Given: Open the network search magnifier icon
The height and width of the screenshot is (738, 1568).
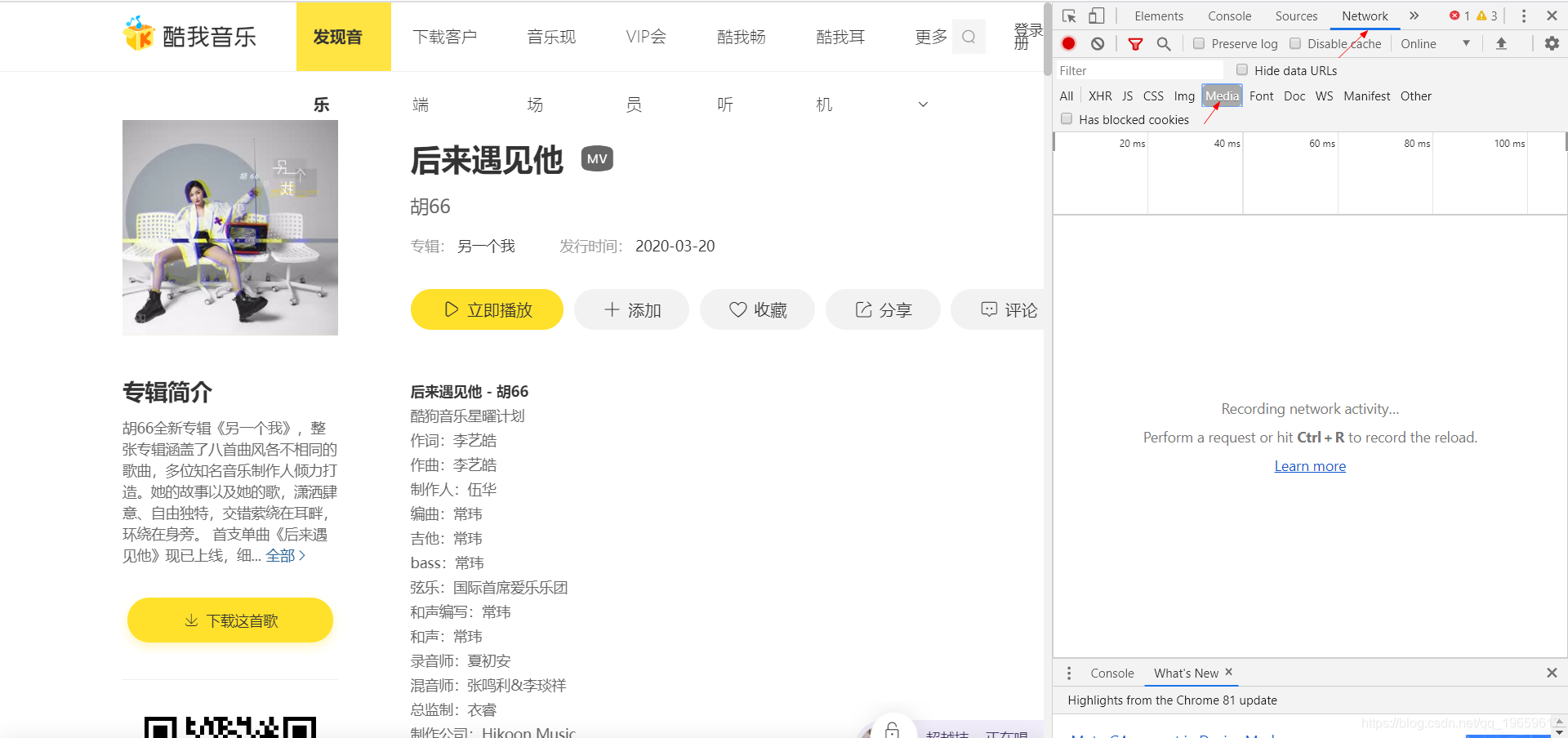Looking at the screenshot, I should [x=1164, y=43].
